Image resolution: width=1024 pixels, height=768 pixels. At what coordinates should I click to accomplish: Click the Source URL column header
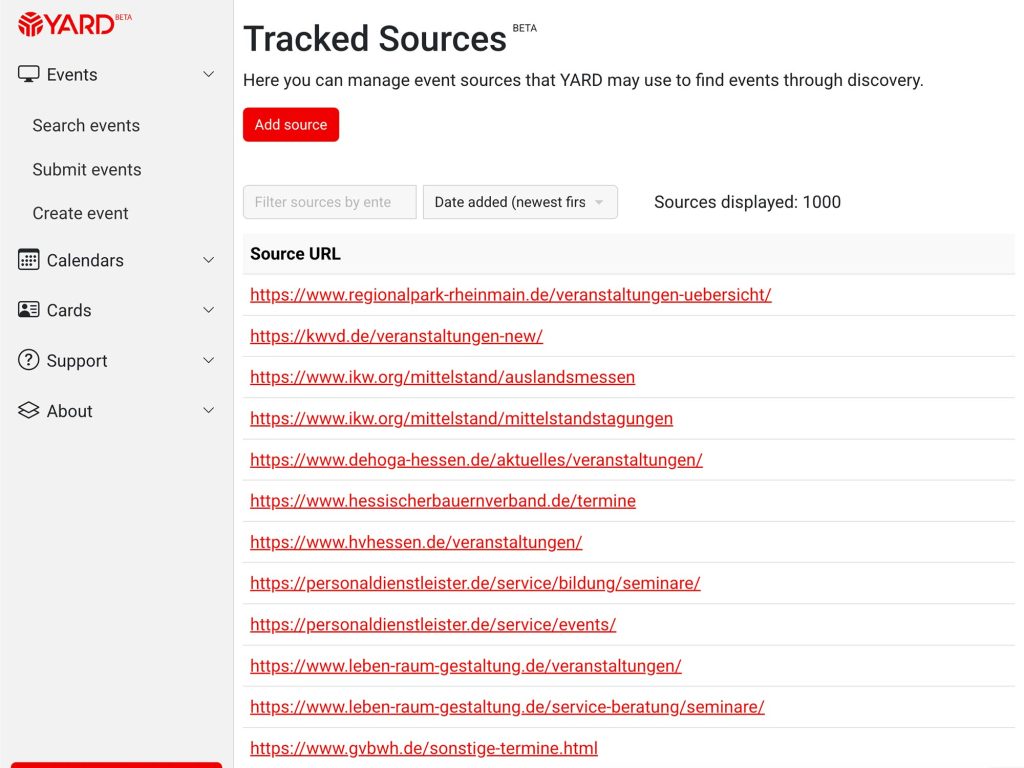point(294,254)
